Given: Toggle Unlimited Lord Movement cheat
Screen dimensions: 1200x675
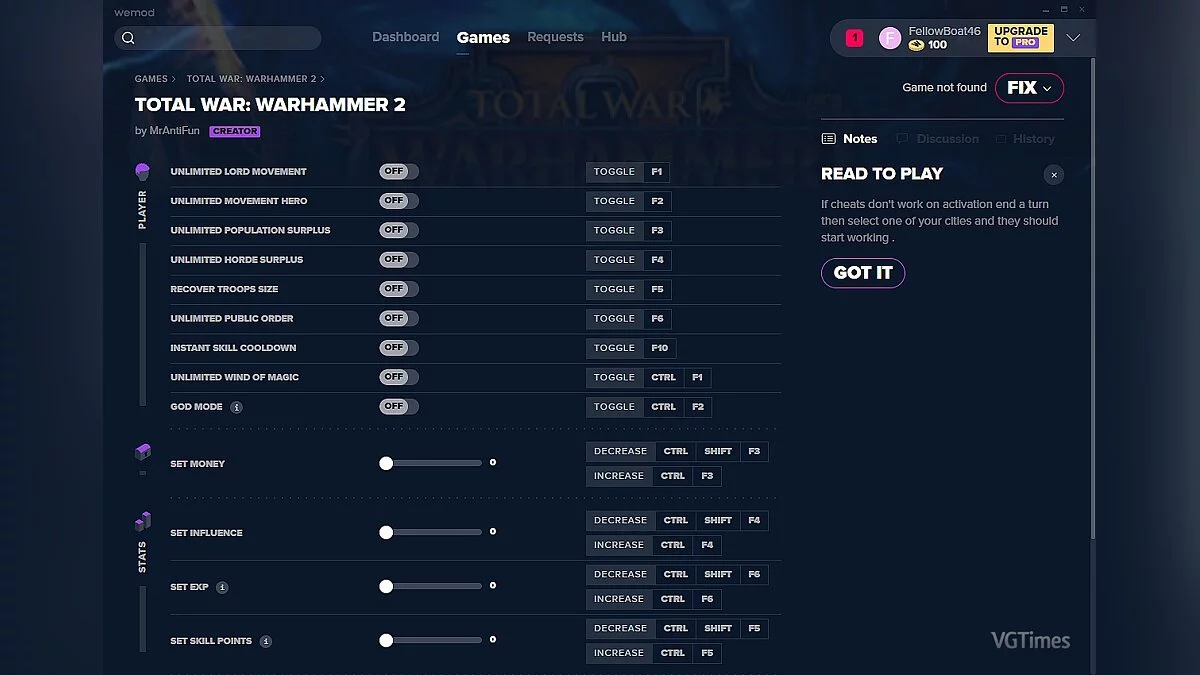Looking at the screenshot, I should pyautogui.click(x=399, y=171).
